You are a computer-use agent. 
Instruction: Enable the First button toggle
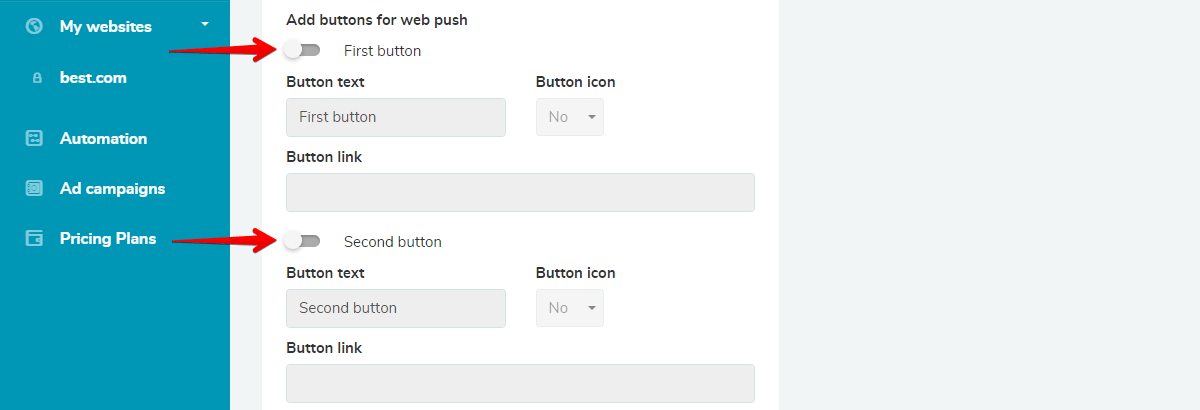coord(302,50)
